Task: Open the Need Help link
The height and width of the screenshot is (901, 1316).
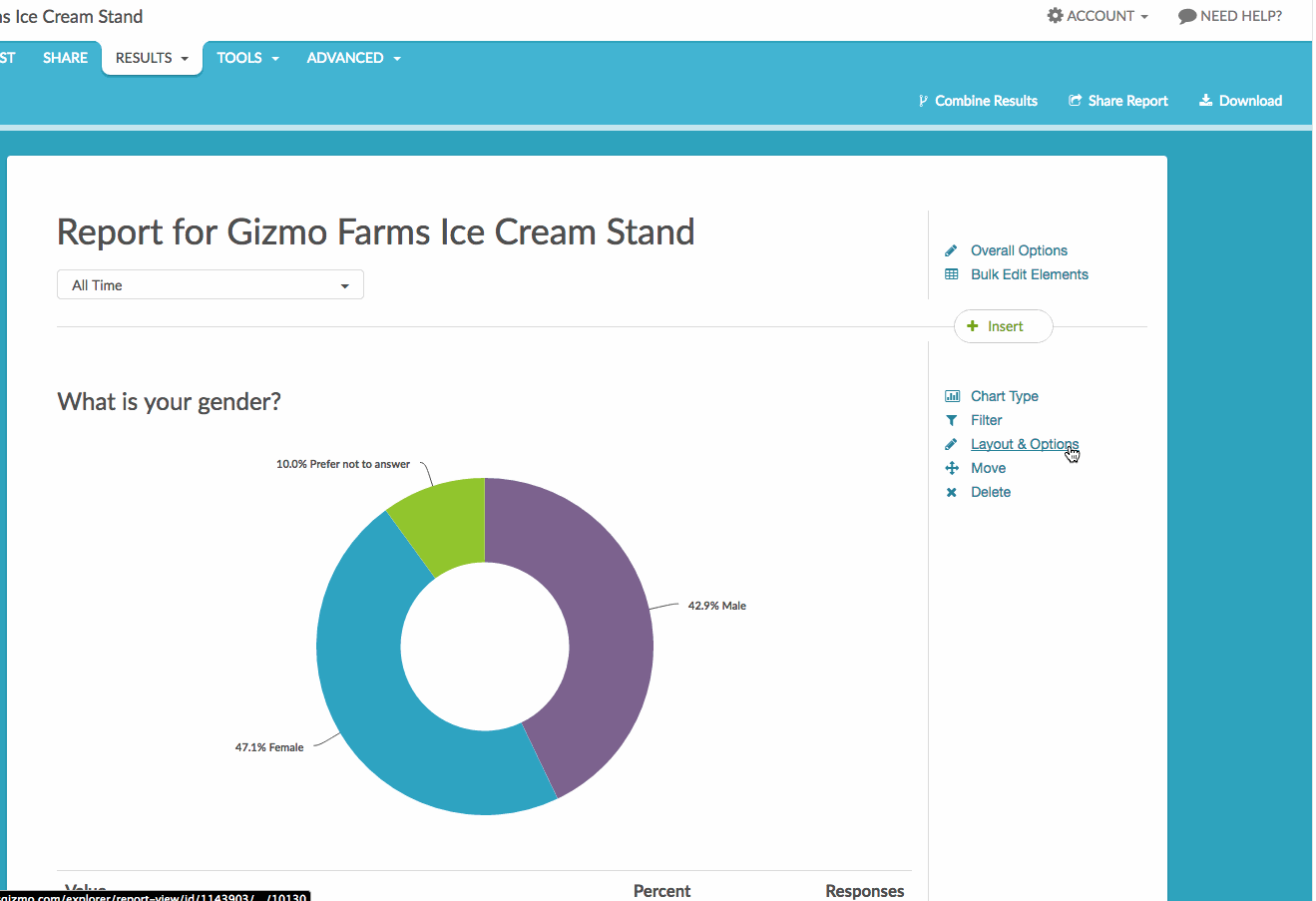Action: click(1230, 16)
